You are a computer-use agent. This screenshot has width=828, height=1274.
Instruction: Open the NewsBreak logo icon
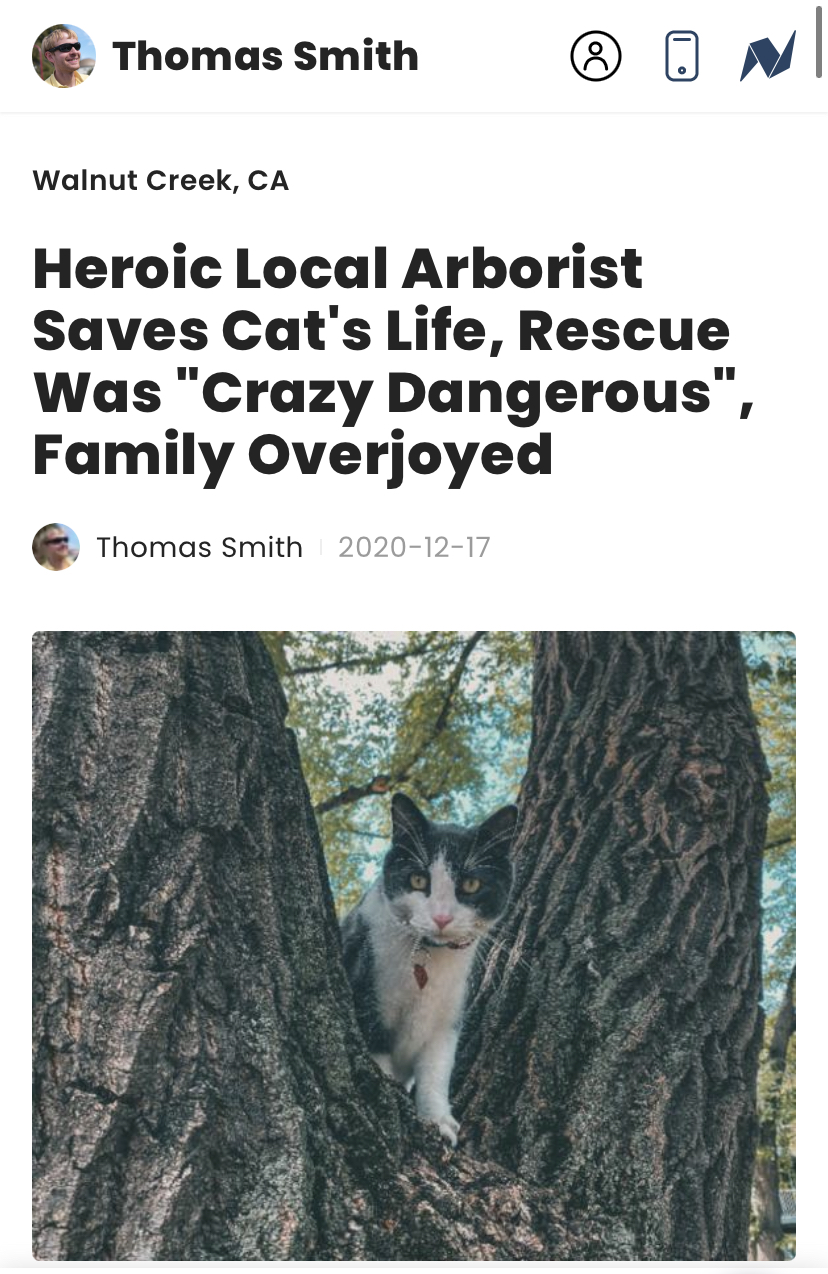click(x=768, y=56)
